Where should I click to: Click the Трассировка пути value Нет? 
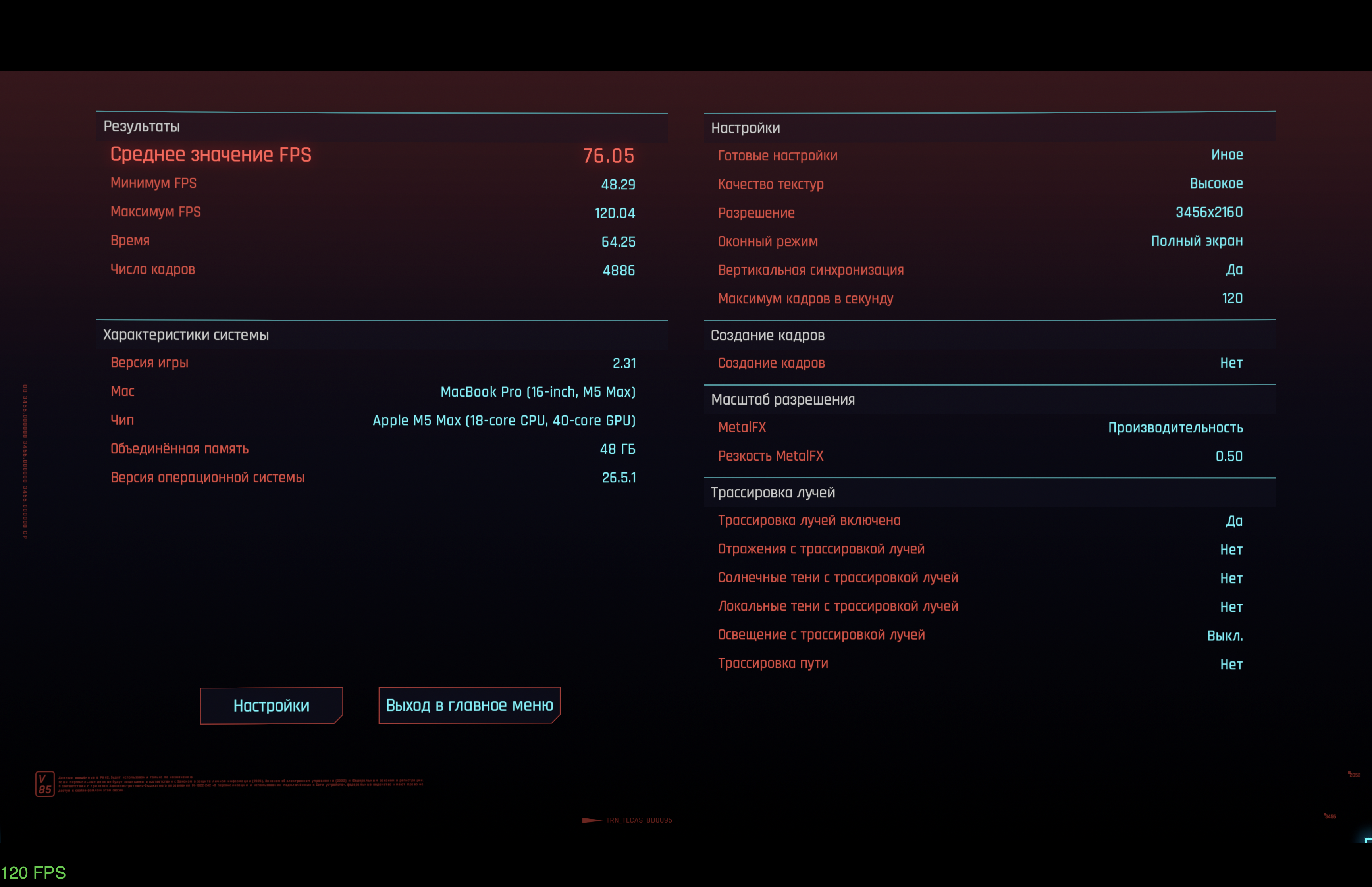[x=1231, y=665]
